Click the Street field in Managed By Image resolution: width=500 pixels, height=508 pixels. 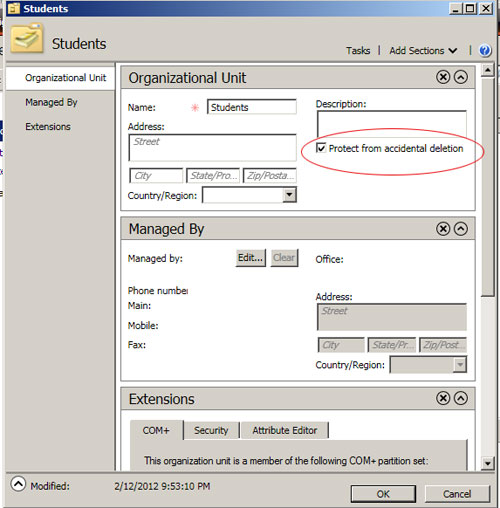(392, 317)
